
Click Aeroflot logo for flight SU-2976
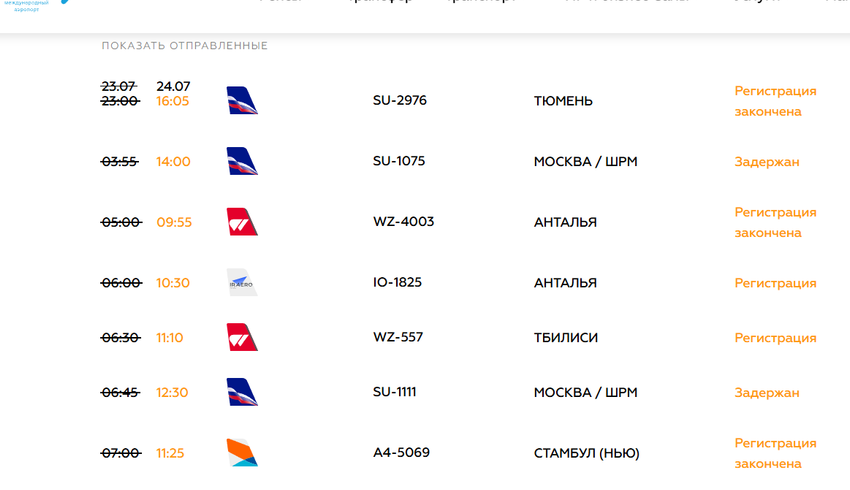[x=242, y=101]
